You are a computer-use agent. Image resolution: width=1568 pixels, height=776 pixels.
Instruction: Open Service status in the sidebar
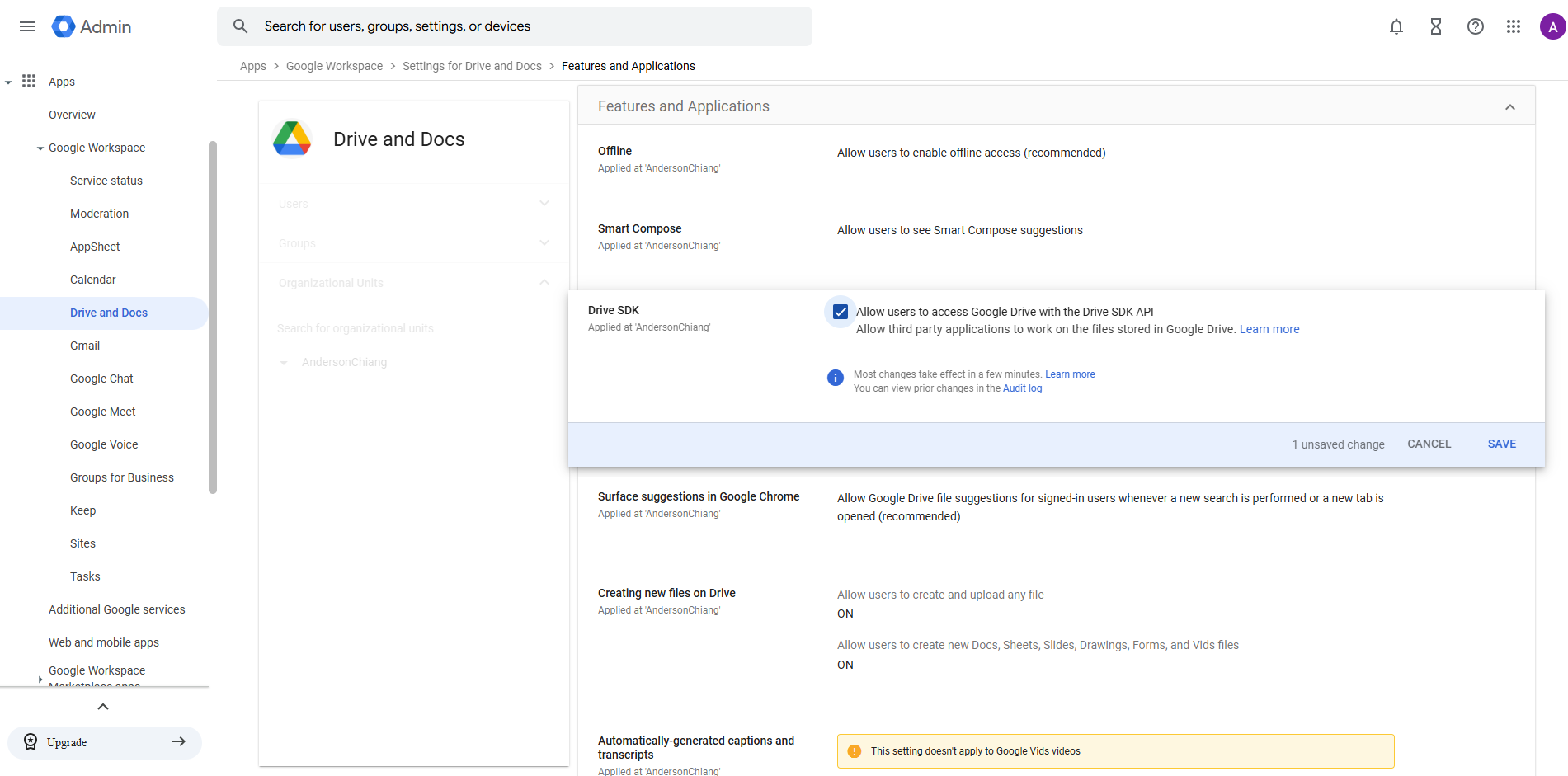(x=106, y=181)
